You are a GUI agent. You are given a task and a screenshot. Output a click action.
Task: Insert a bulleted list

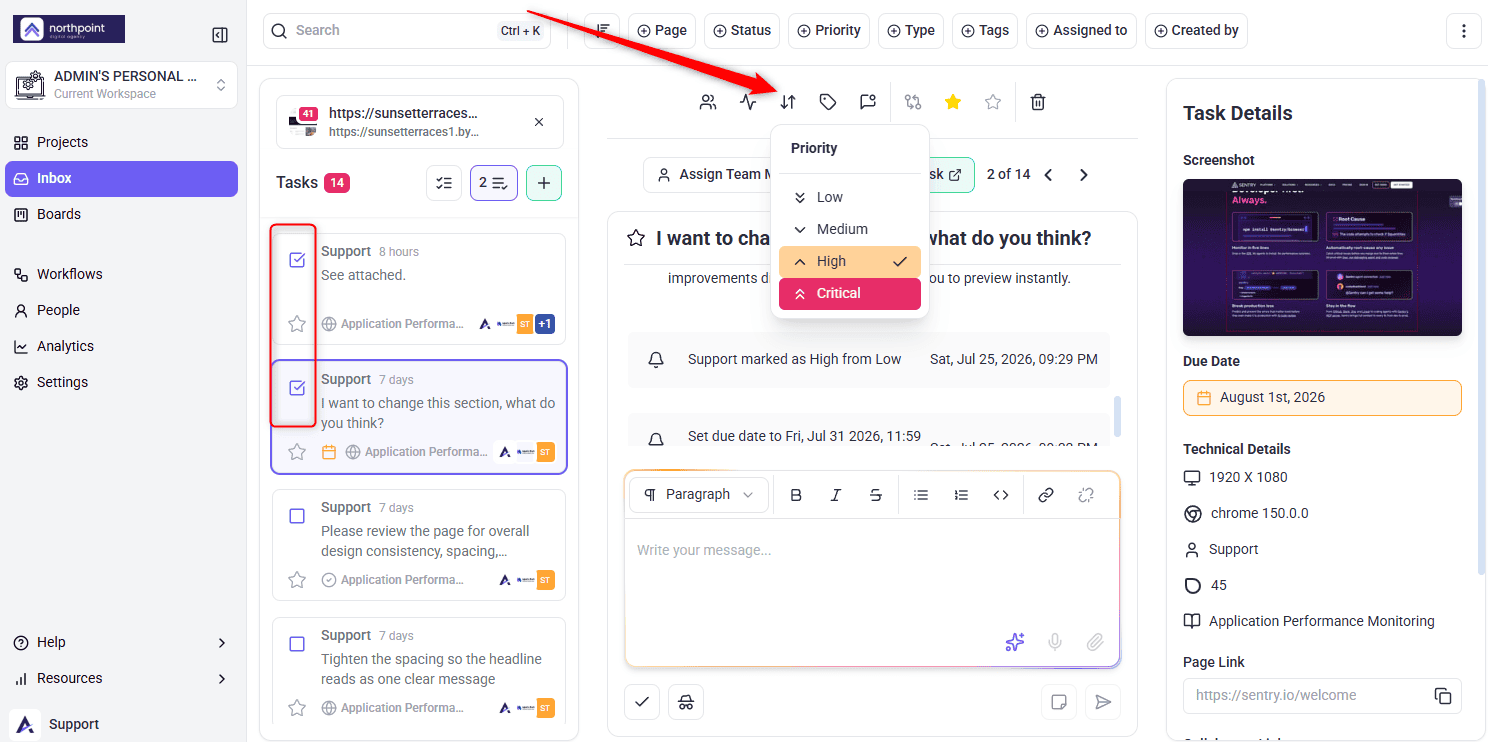tap(921, 495)
